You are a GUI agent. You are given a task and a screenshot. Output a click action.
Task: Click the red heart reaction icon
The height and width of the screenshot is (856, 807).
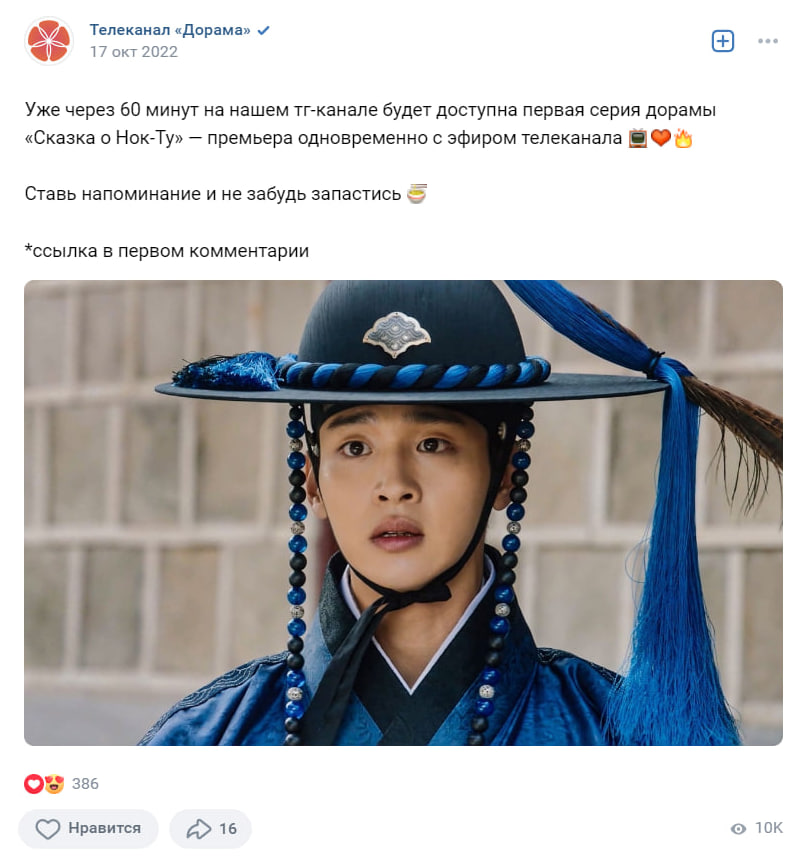[x=34, y=784]
